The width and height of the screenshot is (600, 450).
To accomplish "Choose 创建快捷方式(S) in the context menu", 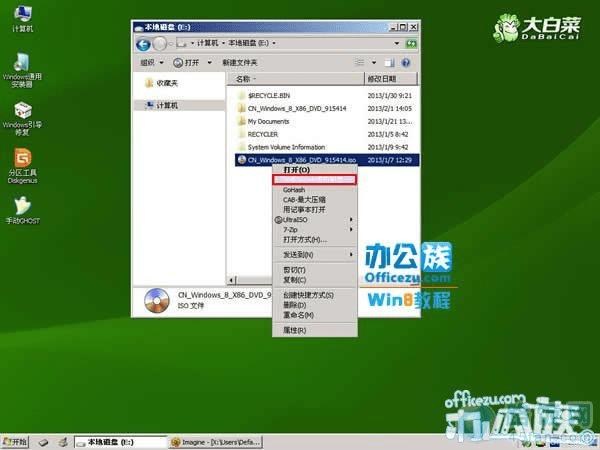I will click(315, 295).
